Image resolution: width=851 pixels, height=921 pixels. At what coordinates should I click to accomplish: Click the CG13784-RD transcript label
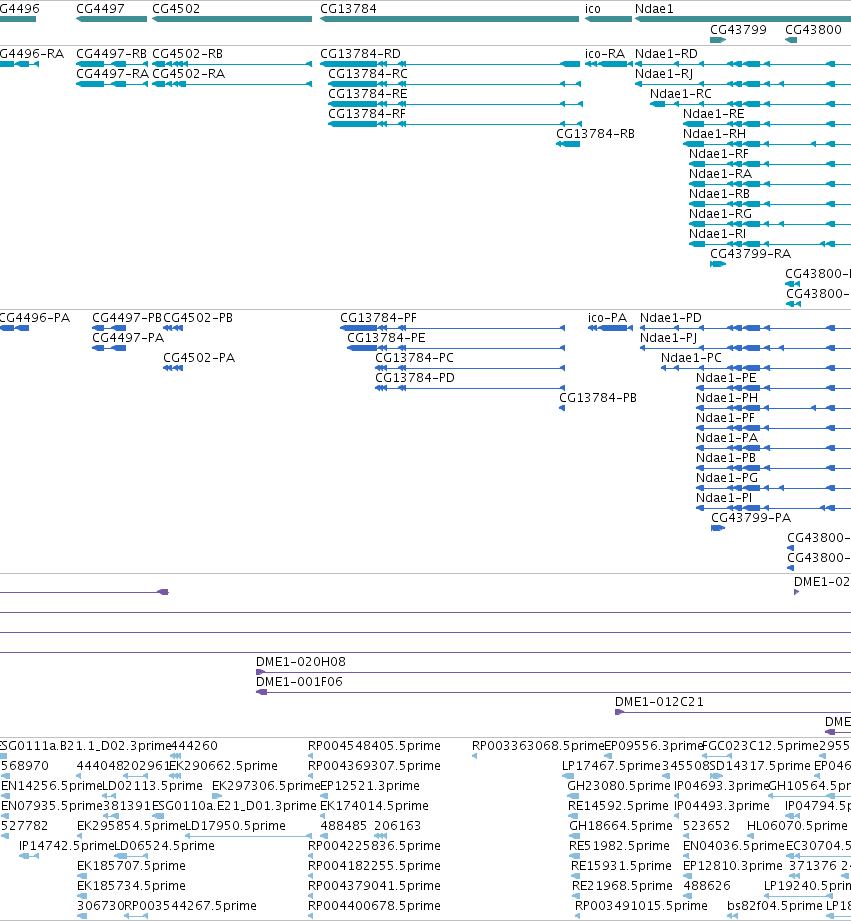coord(361,54)
